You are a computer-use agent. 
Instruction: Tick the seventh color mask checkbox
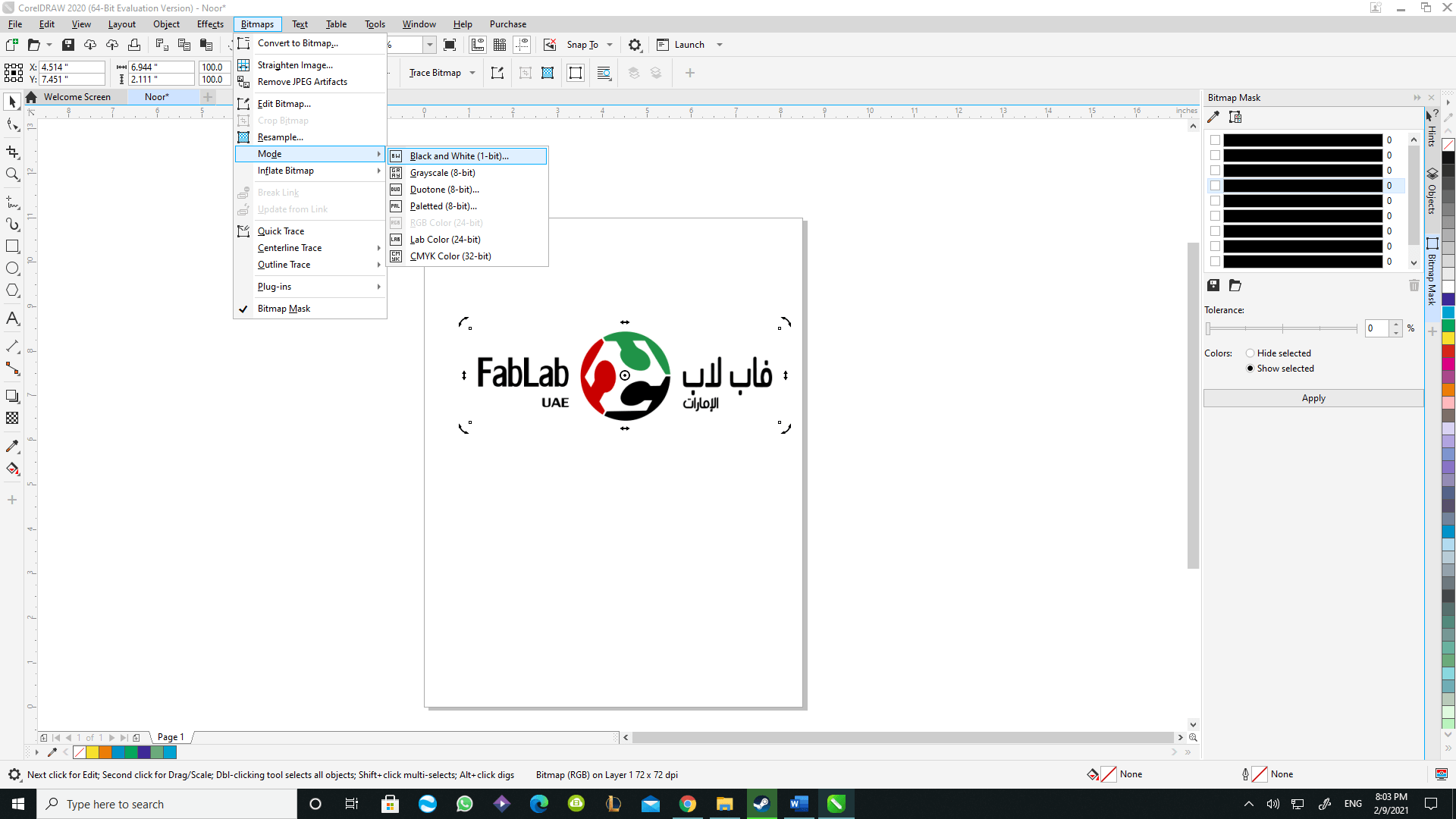1216,231
